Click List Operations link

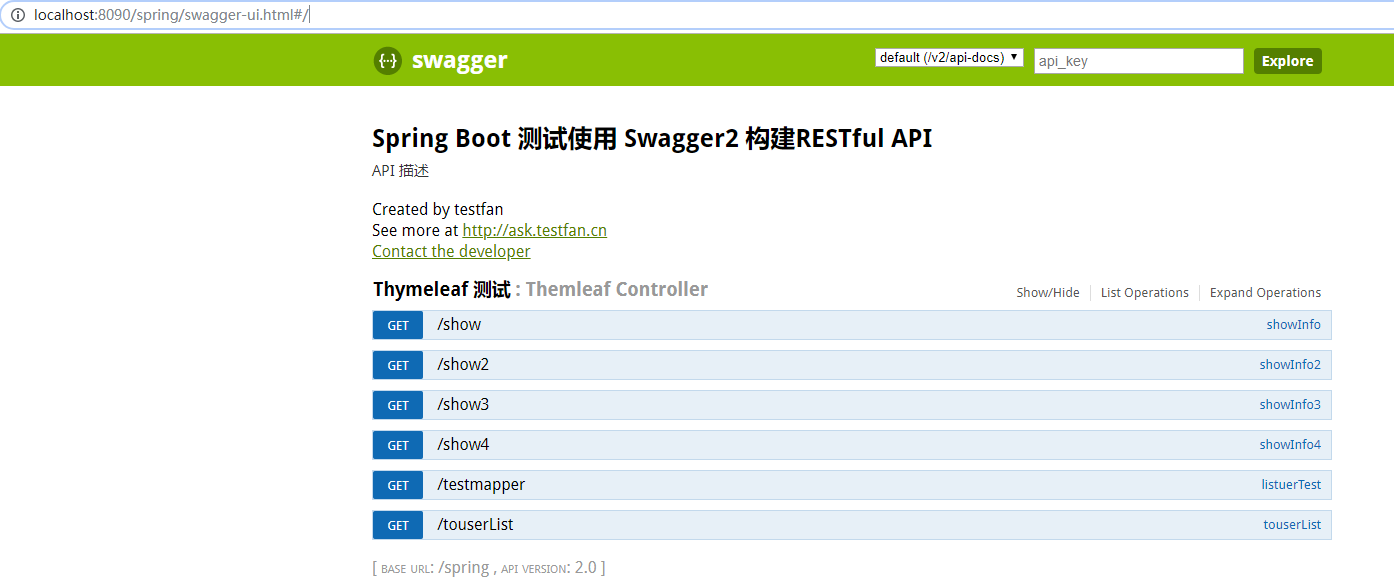click(x=1145, y=293)
